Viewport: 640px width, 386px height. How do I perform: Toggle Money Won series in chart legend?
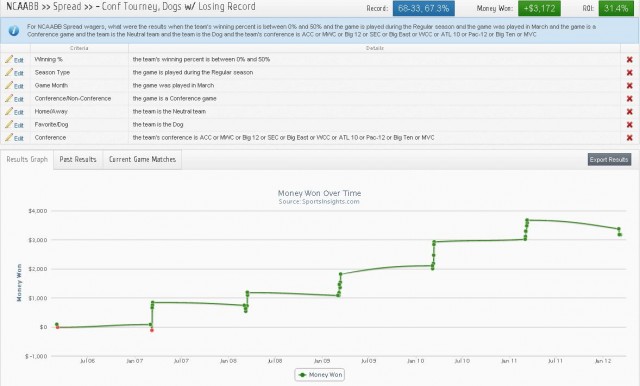point(320,375)
